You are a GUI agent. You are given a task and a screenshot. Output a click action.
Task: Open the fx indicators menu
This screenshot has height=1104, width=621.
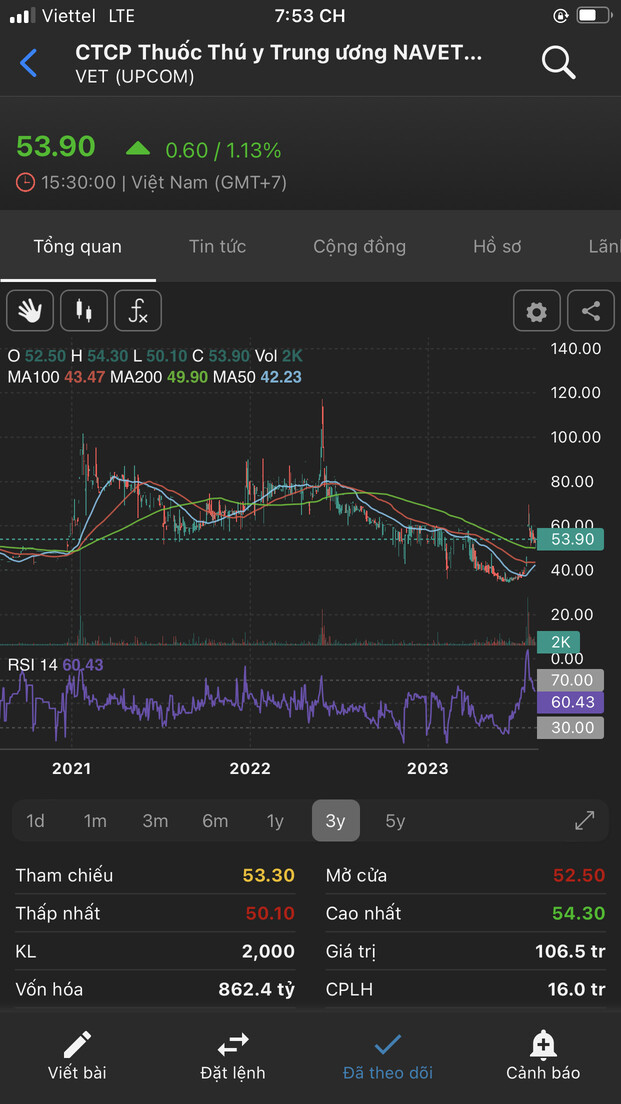coord(138,312)
